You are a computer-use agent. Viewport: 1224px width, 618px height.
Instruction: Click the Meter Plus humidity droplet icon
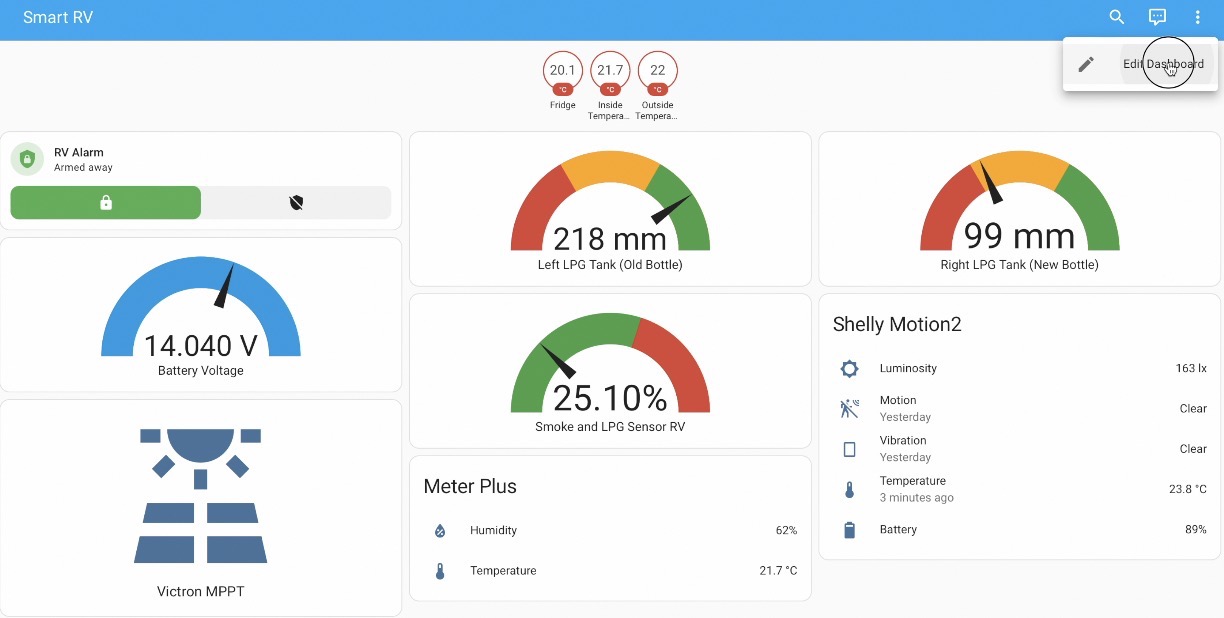point(439,530)
